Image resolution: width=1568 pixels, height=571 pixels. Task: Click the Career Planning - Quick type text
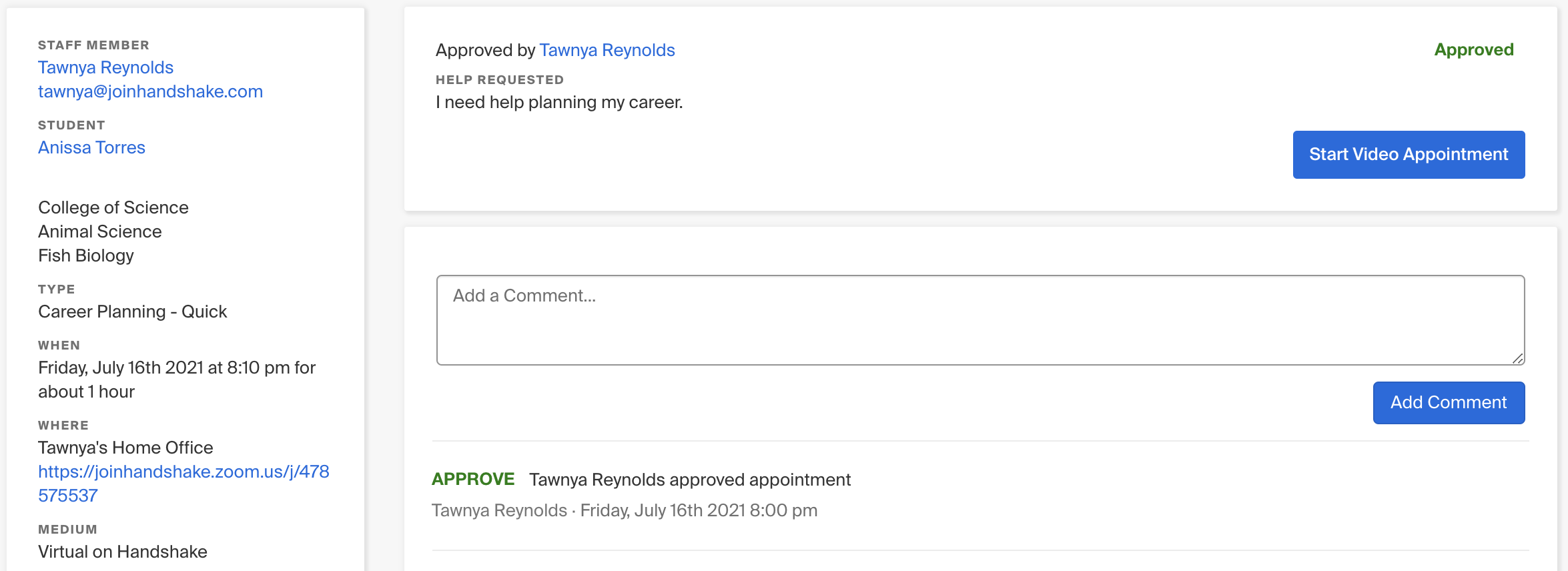point(132,312)
